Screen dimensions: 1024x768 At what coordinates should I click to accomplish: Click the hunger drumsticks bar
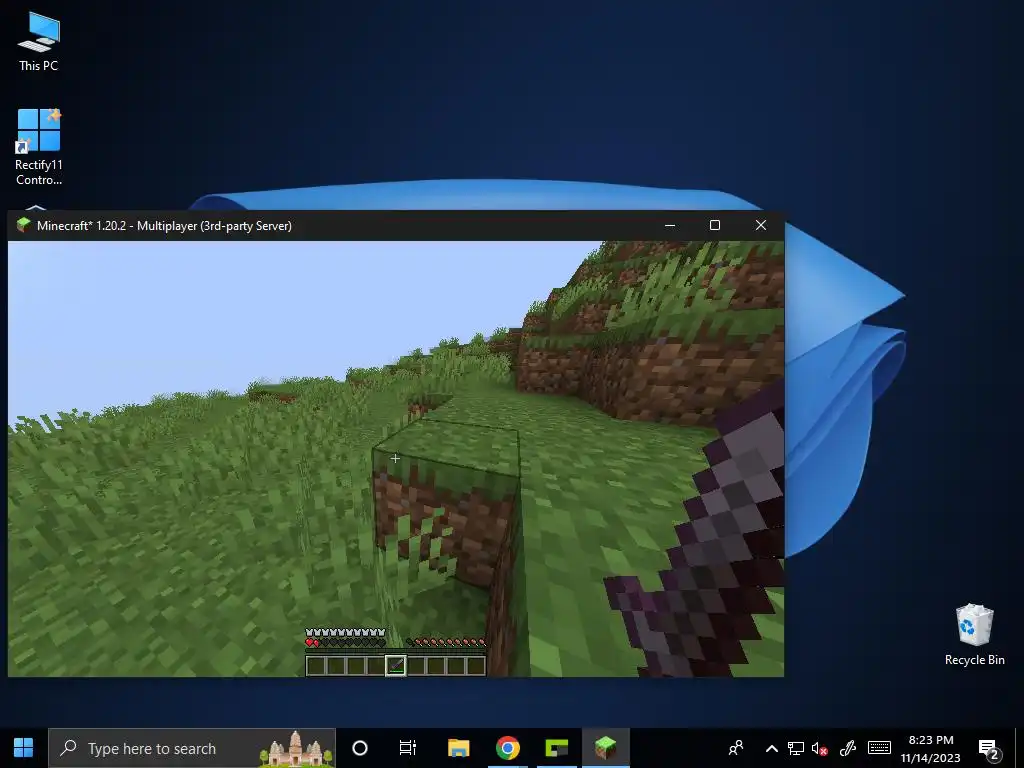pos(446,643)
